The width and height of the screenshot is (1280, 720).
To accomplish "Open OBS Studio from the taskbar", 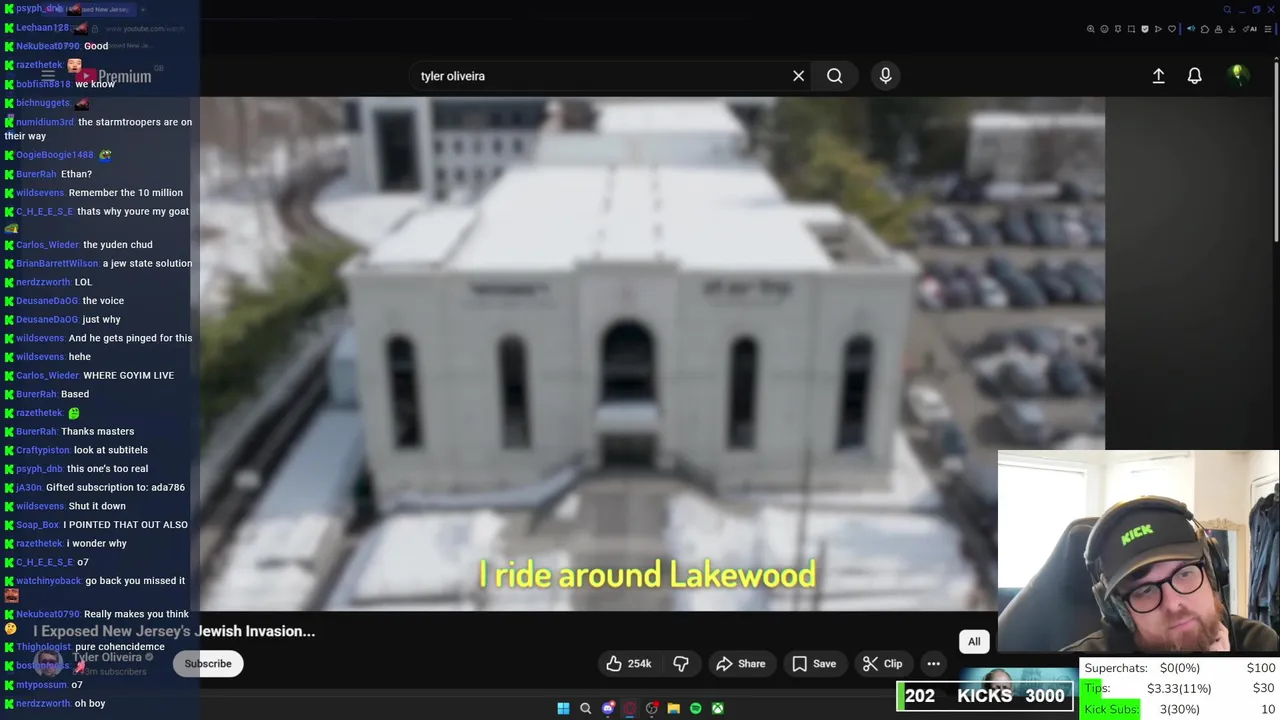I will 652,708.
